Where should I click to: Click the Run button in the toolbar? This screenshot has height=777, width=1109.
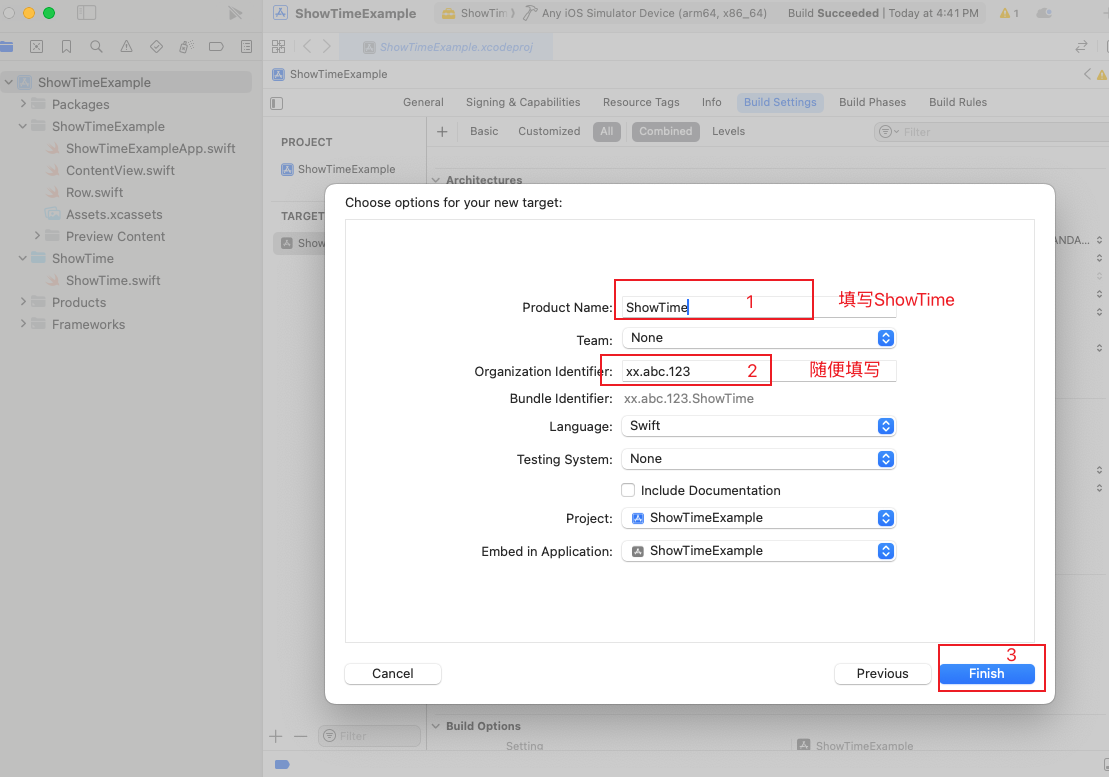click(x=236, y=13)
